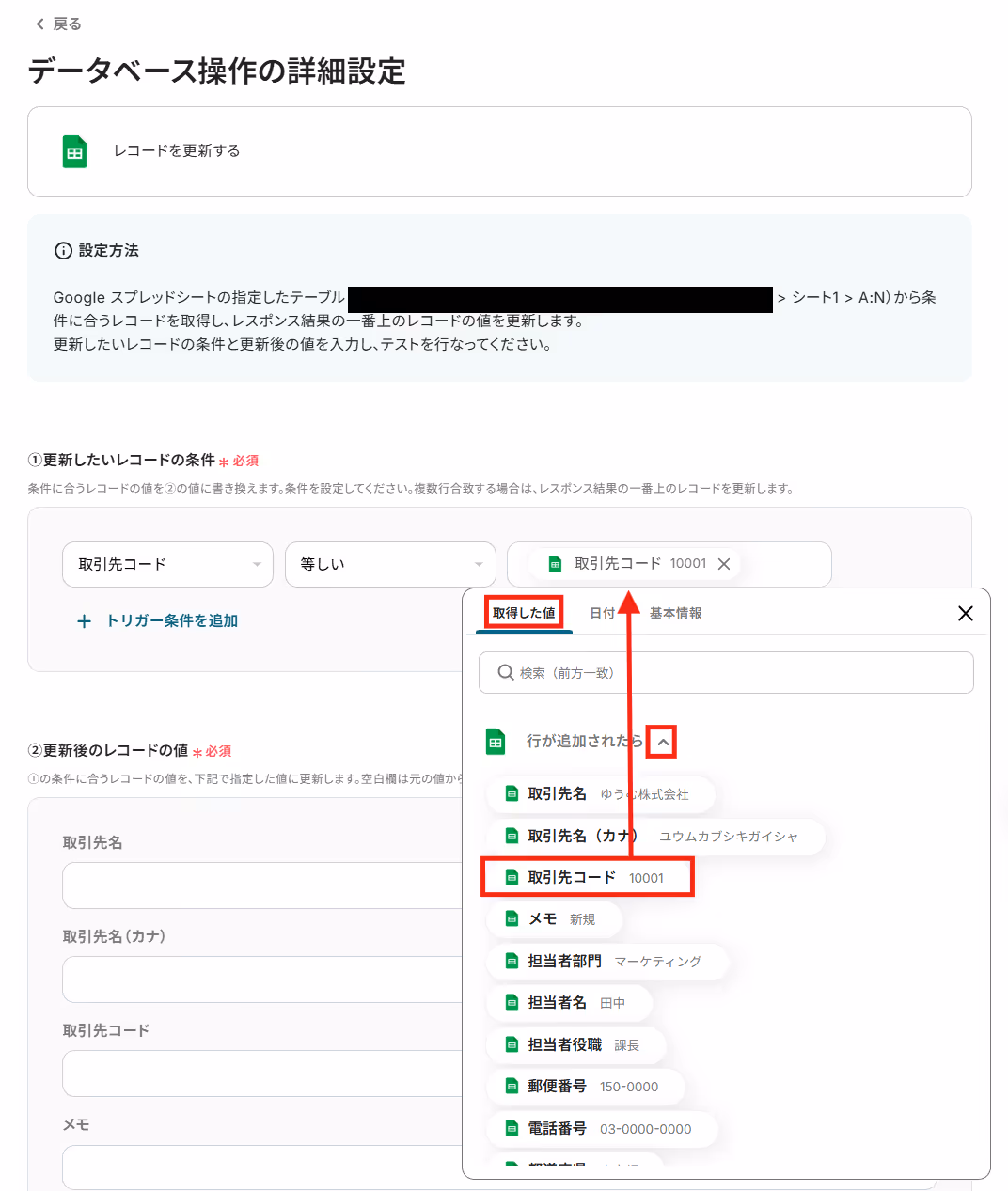Image resolution: width=1008 pixels, height=1191 pixels.
Task: Click the plus icon for トリガー条件を追加
Action: pyautogui.click(x=84, y=620)
